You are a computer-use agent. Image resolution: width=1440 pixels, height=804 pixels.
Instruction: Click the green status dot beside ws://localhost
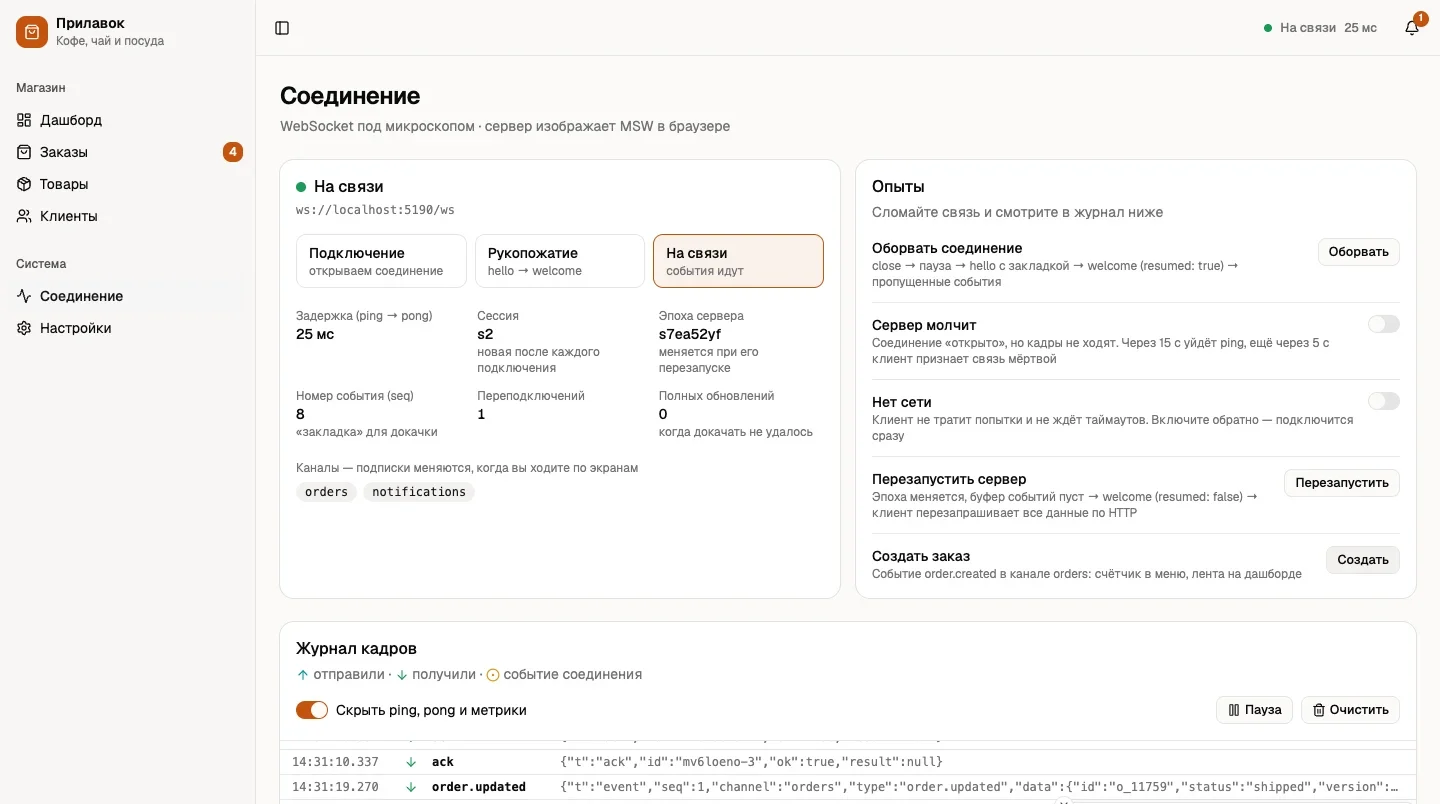point(301,187)
